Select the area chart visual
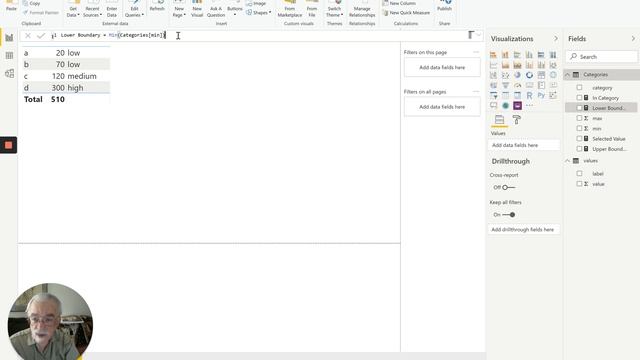Viewport: 640px width, 360px height. pos(505,65)
